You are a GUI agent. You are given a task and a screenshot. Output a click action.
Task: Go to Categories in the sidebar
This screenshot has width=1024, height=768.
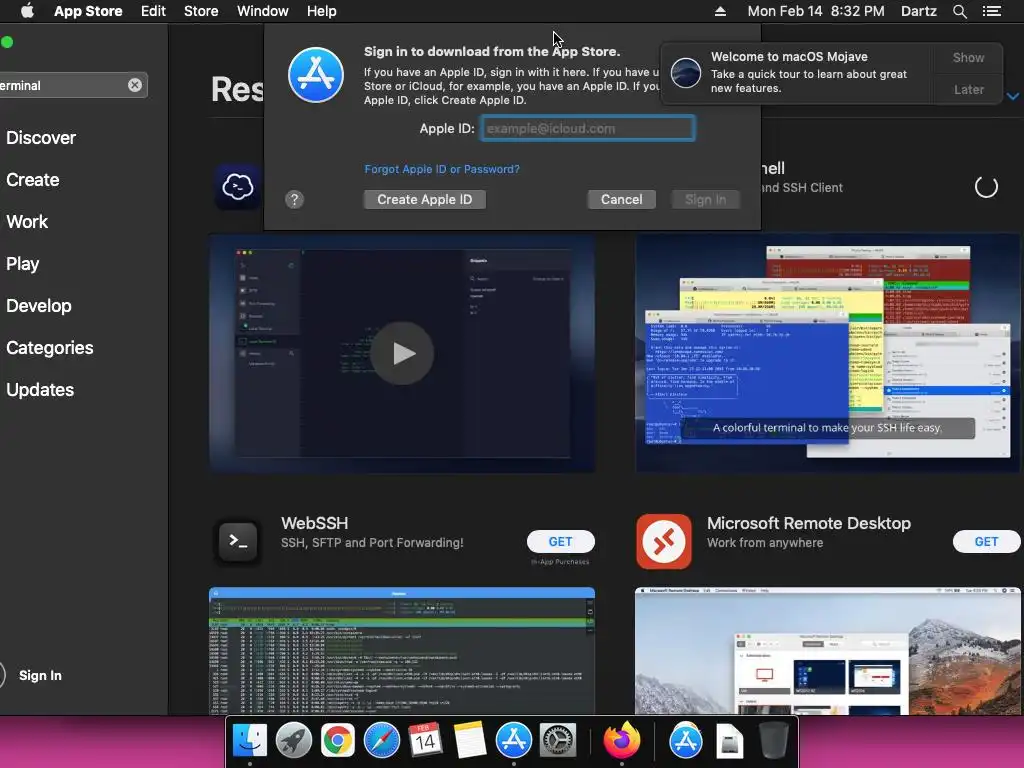50,347
